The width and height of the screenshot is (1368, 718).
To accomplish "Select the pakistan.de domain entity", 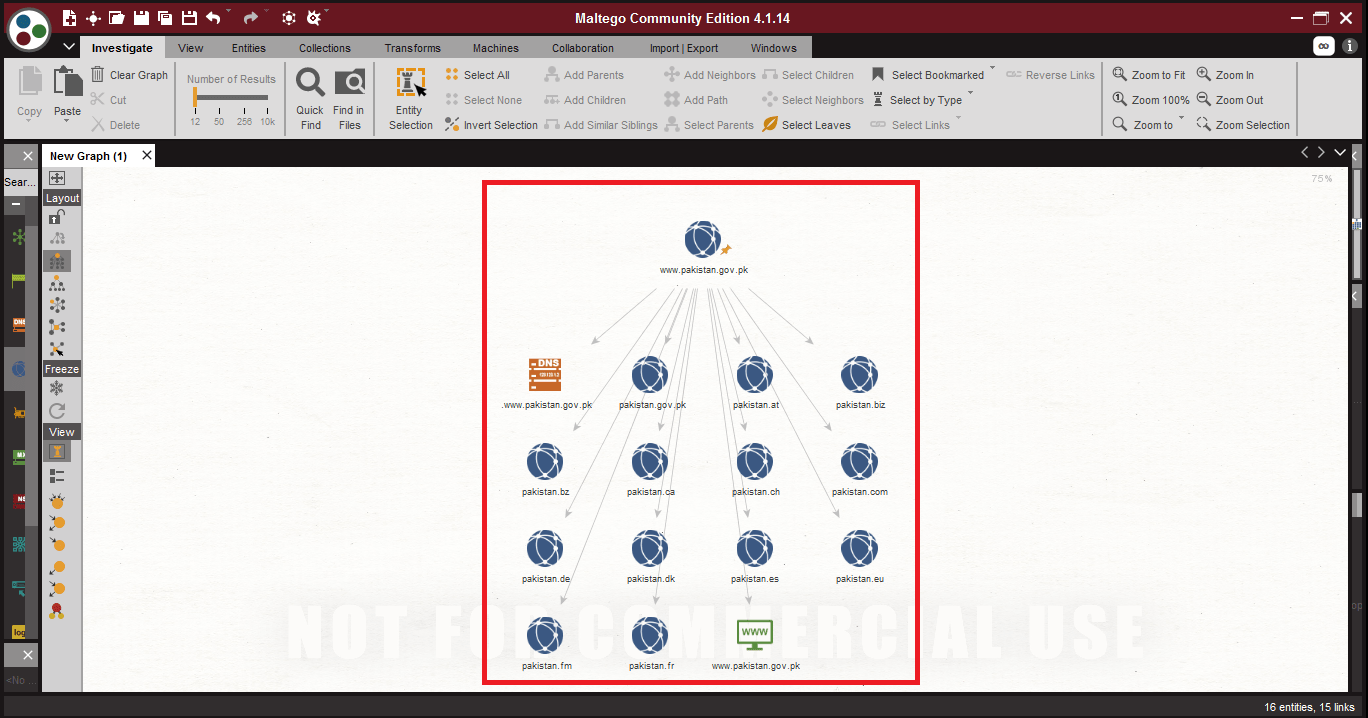I will [545, 549].
